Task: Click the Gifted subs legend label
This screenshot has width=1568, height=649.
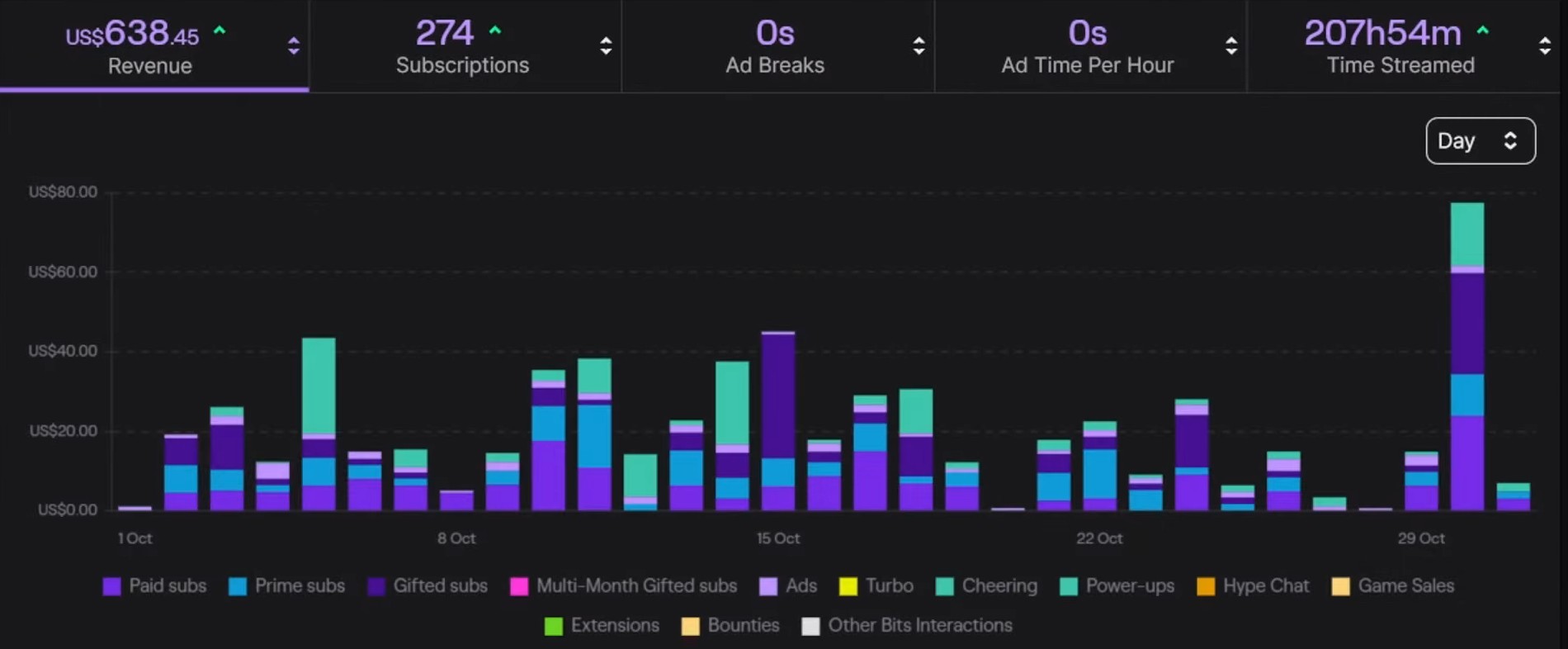Action: (x=440, y=585)
